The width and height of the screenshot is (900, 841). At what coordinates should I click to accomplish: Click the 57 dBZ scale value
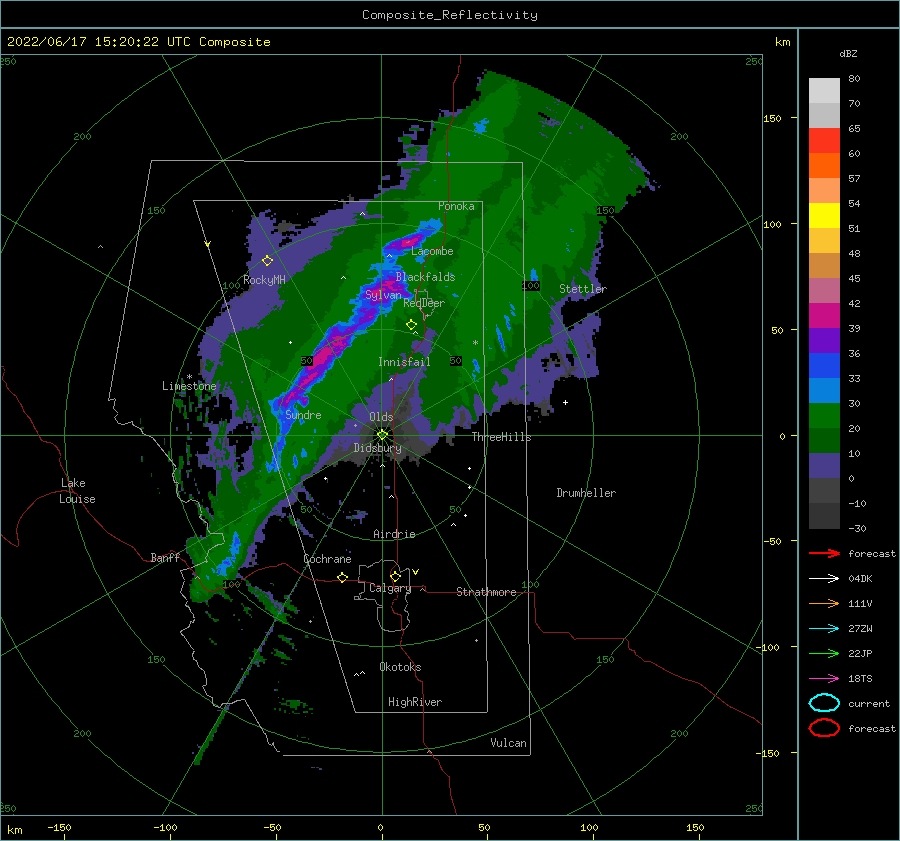pos(854,179)
